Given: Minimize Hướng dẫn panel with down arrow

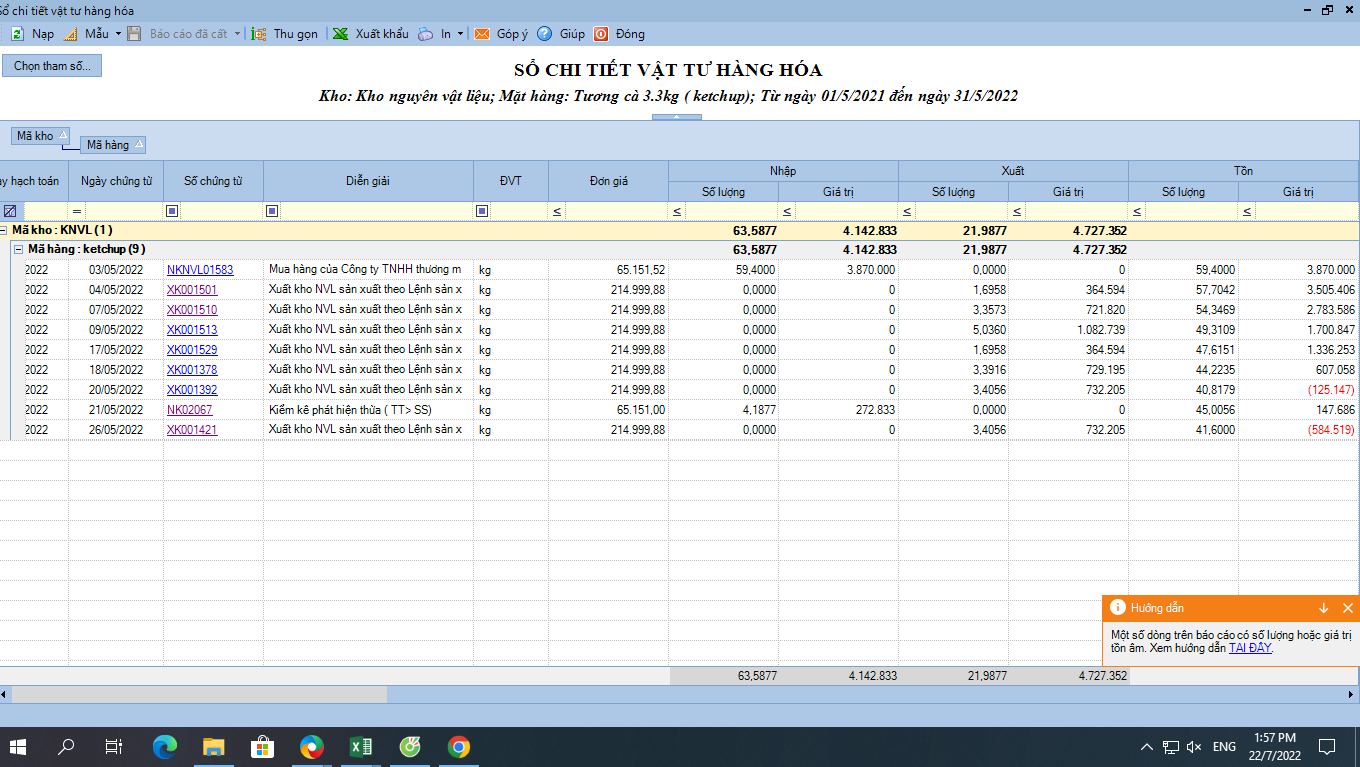Looking at the screenshot, I should pyautogui.click(x=1323, y=608).
